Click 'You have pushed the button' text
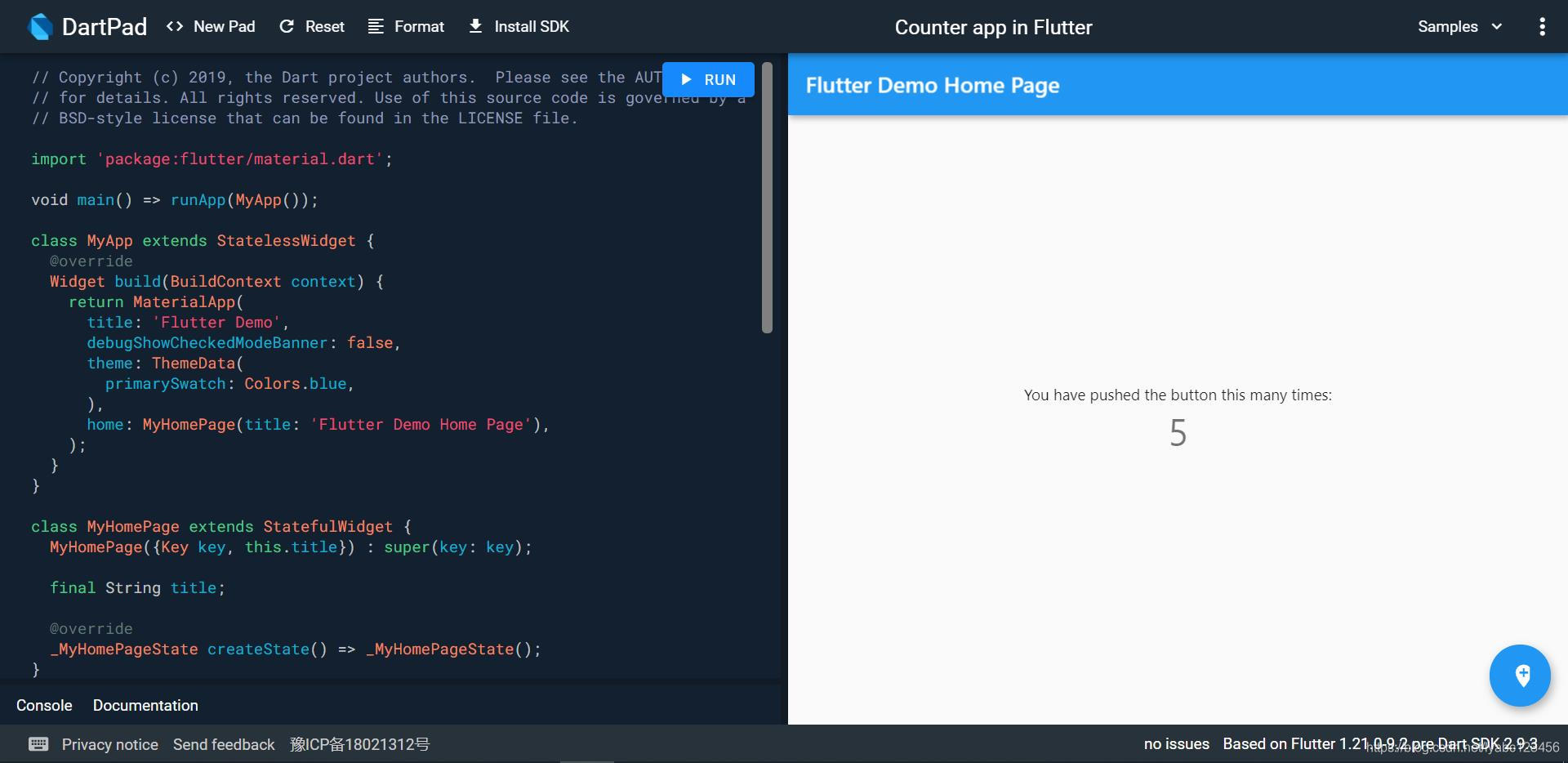1568x763 pixels. tap(1178, 395)
